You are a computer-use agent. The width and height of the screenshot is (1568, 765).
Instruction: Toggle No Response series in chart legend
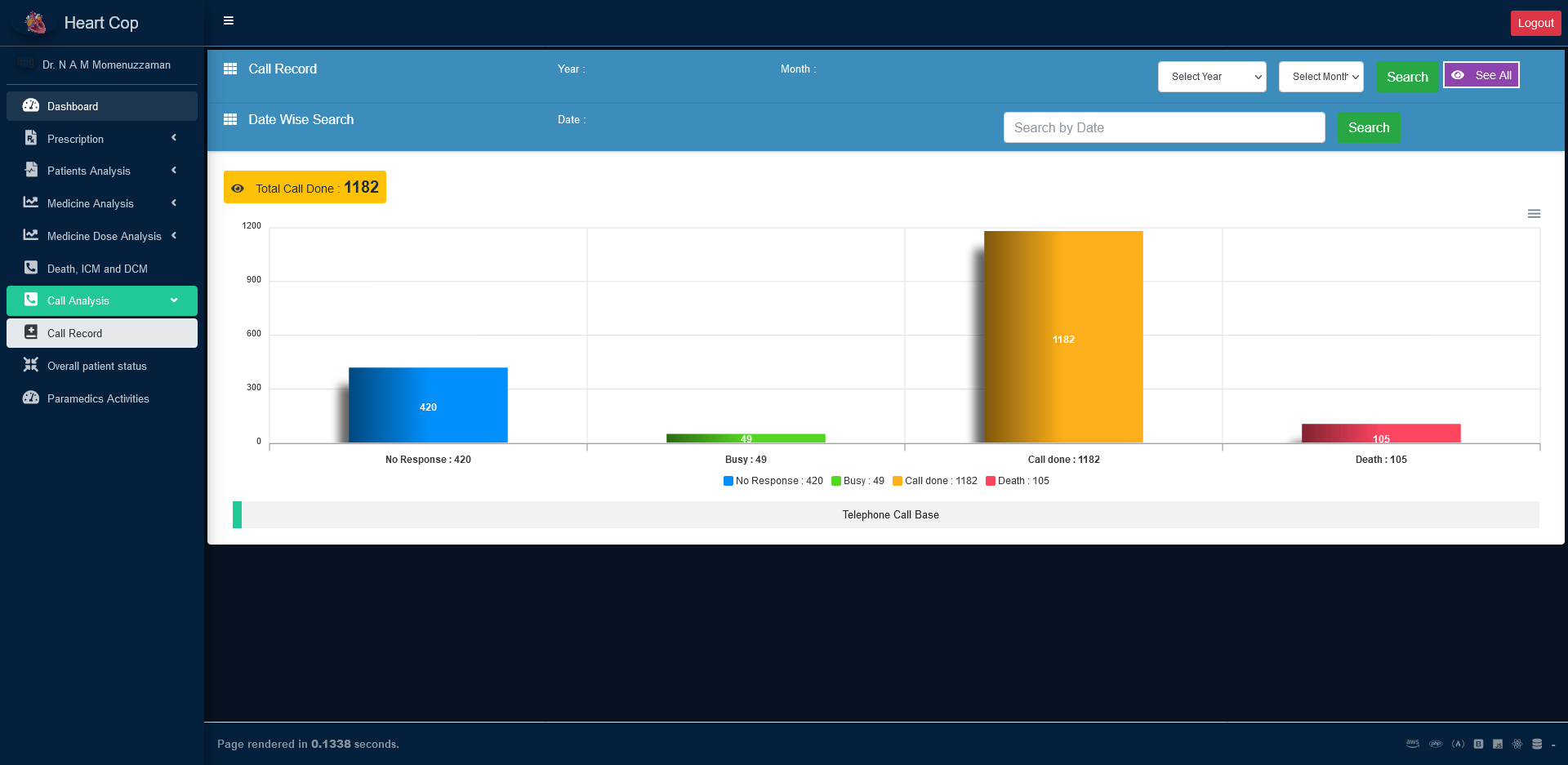[x=773, y=481]
